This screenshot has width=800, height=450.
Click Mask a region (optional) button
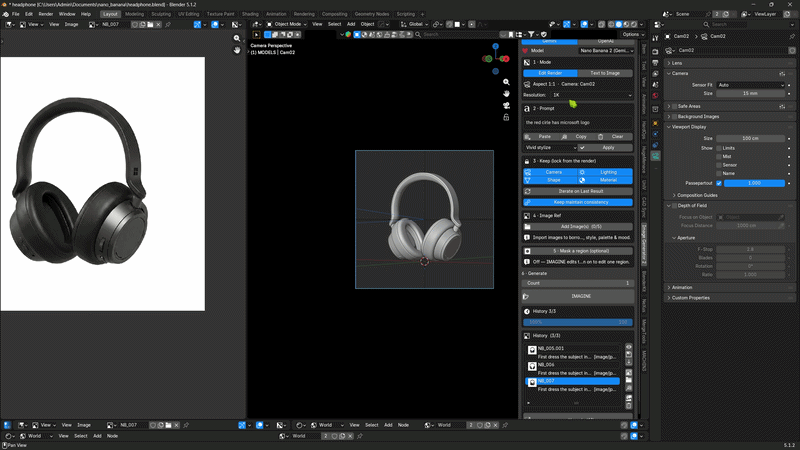pyautogui.click(x=578, y=251)
